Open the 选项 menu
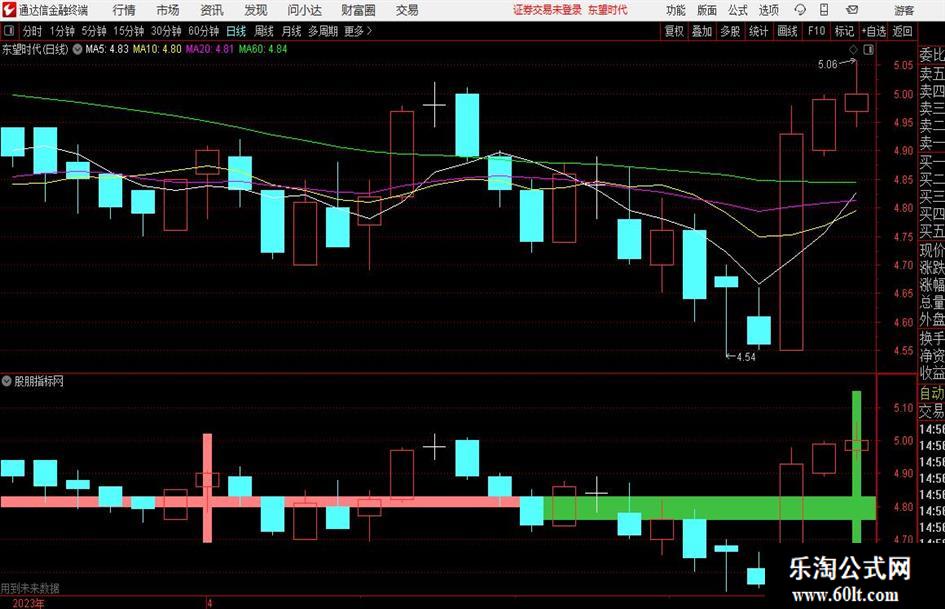Viewport: 945px width, 609px height. [x=768, y=10]
